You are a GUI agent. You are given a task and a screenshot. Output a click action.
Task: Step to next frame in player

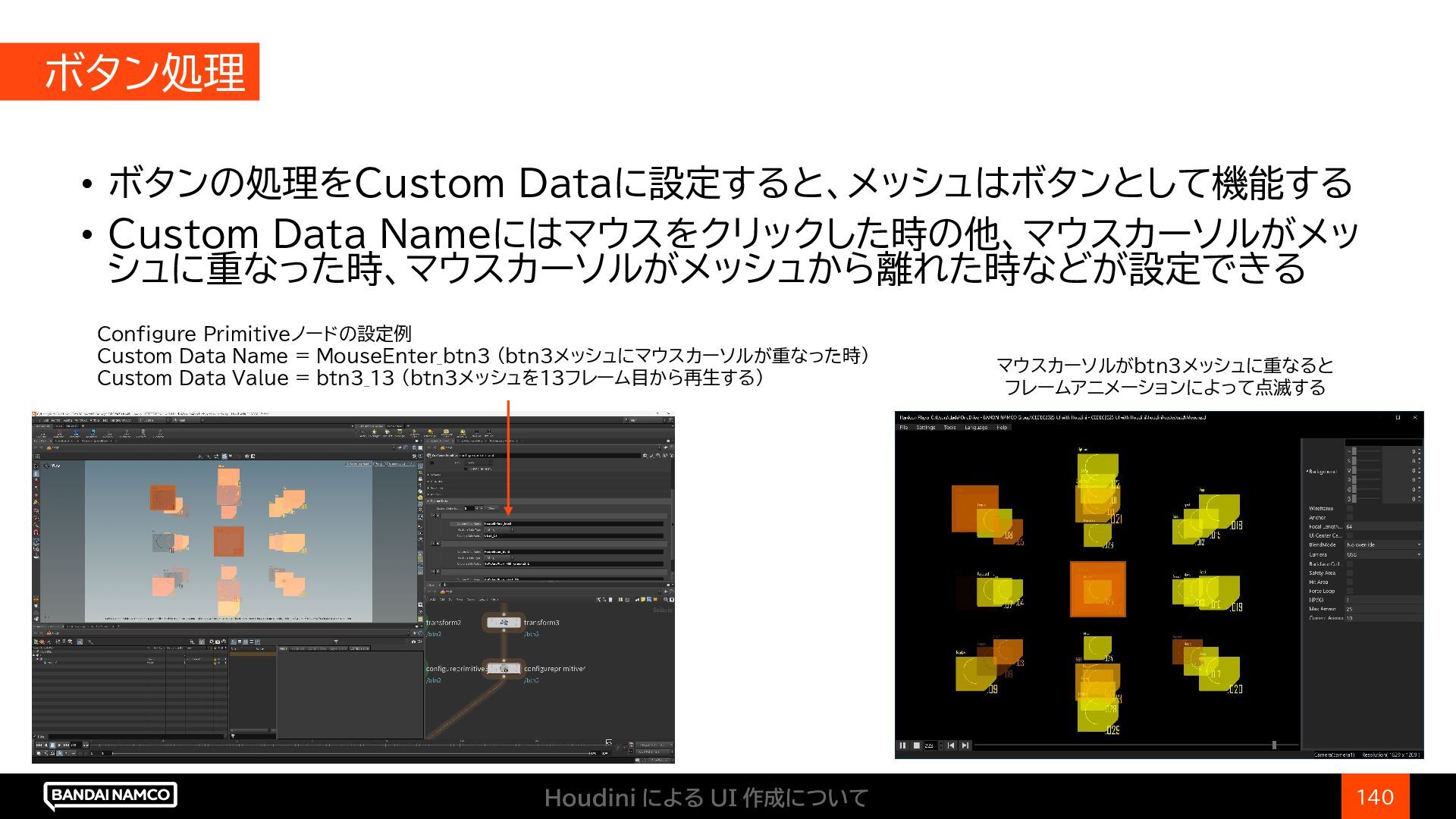[x=965, y=745]
